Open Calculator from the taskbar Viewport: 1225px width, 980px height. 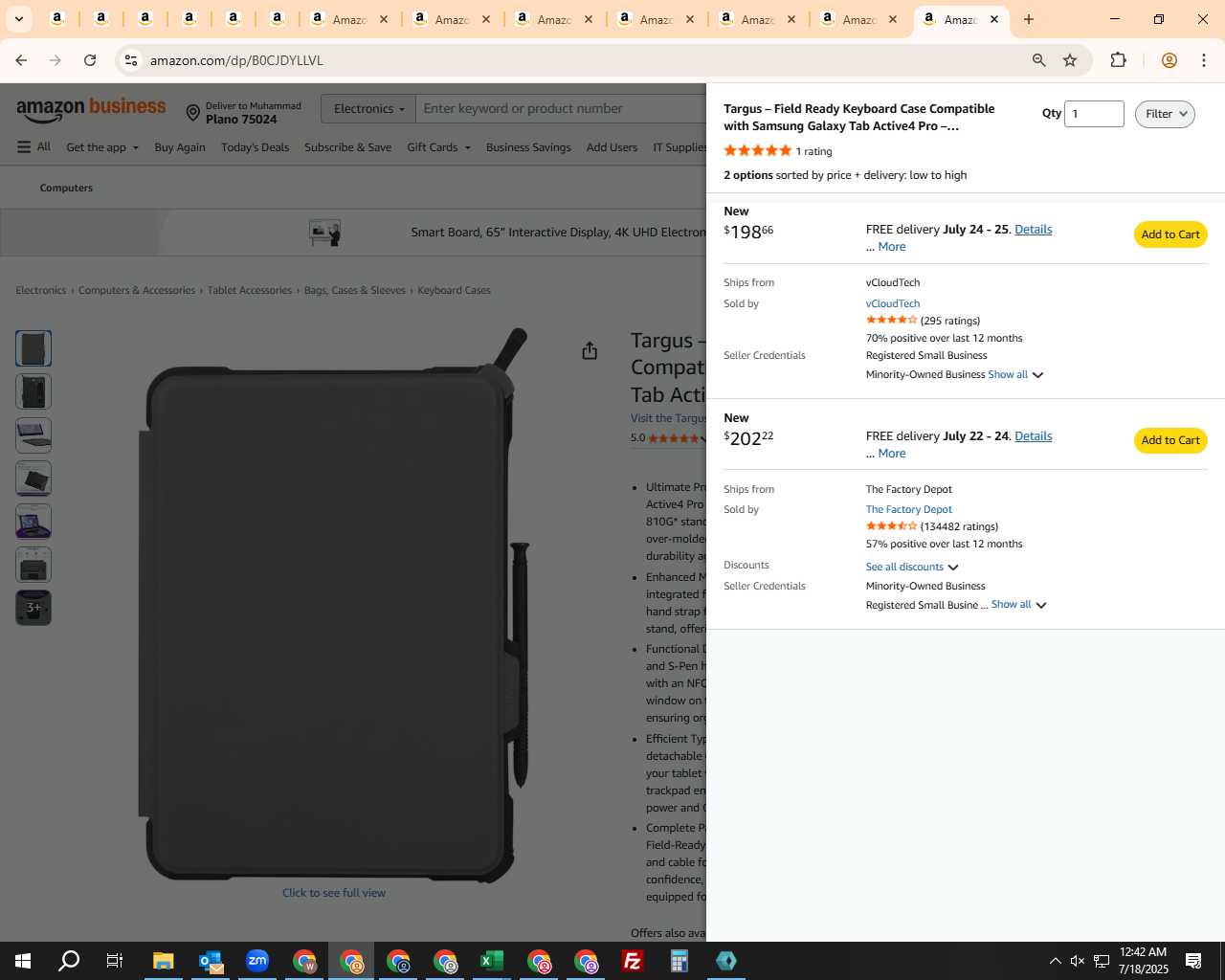click(679, 961)
